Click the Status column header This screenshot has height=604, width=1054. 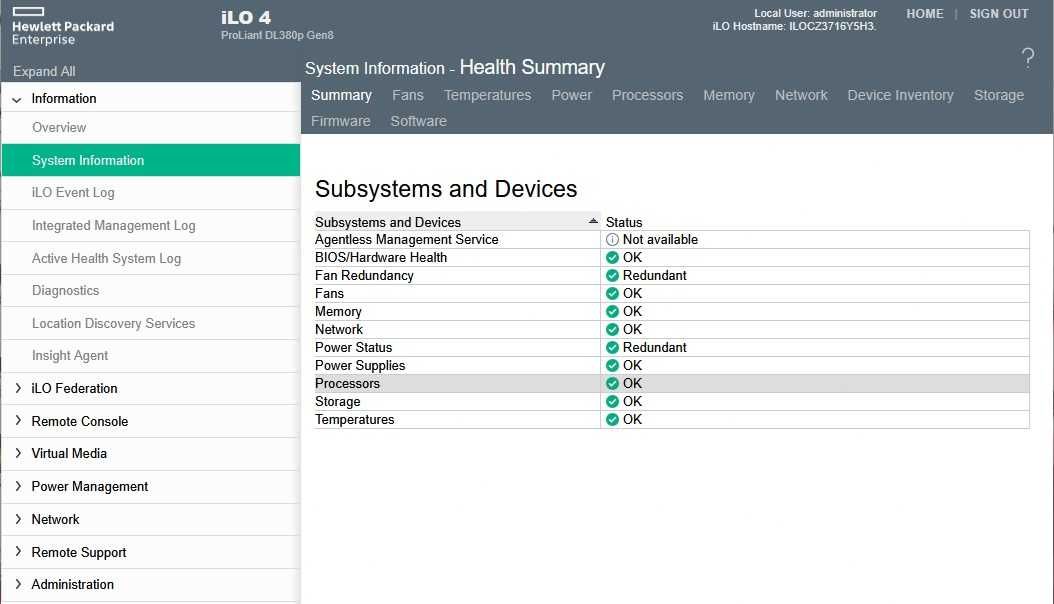pyautogui.click(x=624, y=222)
